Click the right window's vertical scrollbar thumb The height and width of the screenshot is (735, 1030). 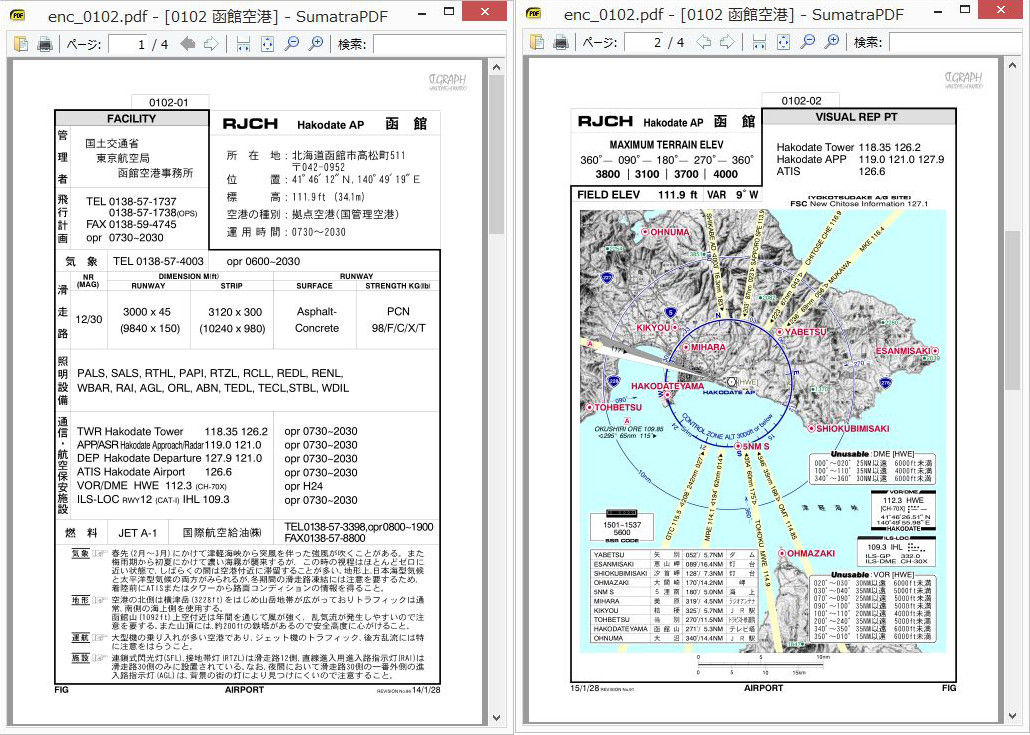point(1012,310)
